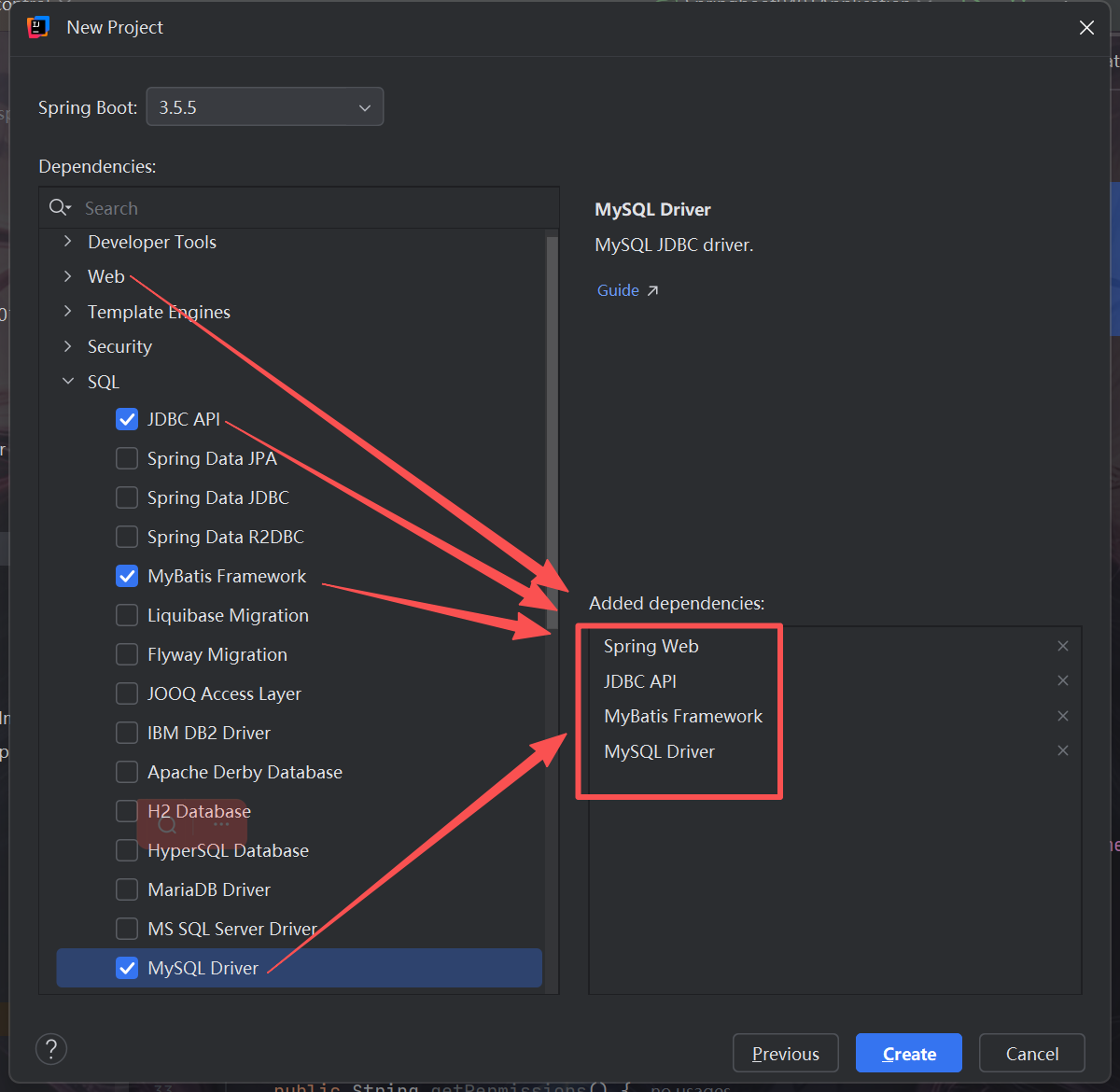Expand the Web category
The image size is (1120, 1092).
67,276
